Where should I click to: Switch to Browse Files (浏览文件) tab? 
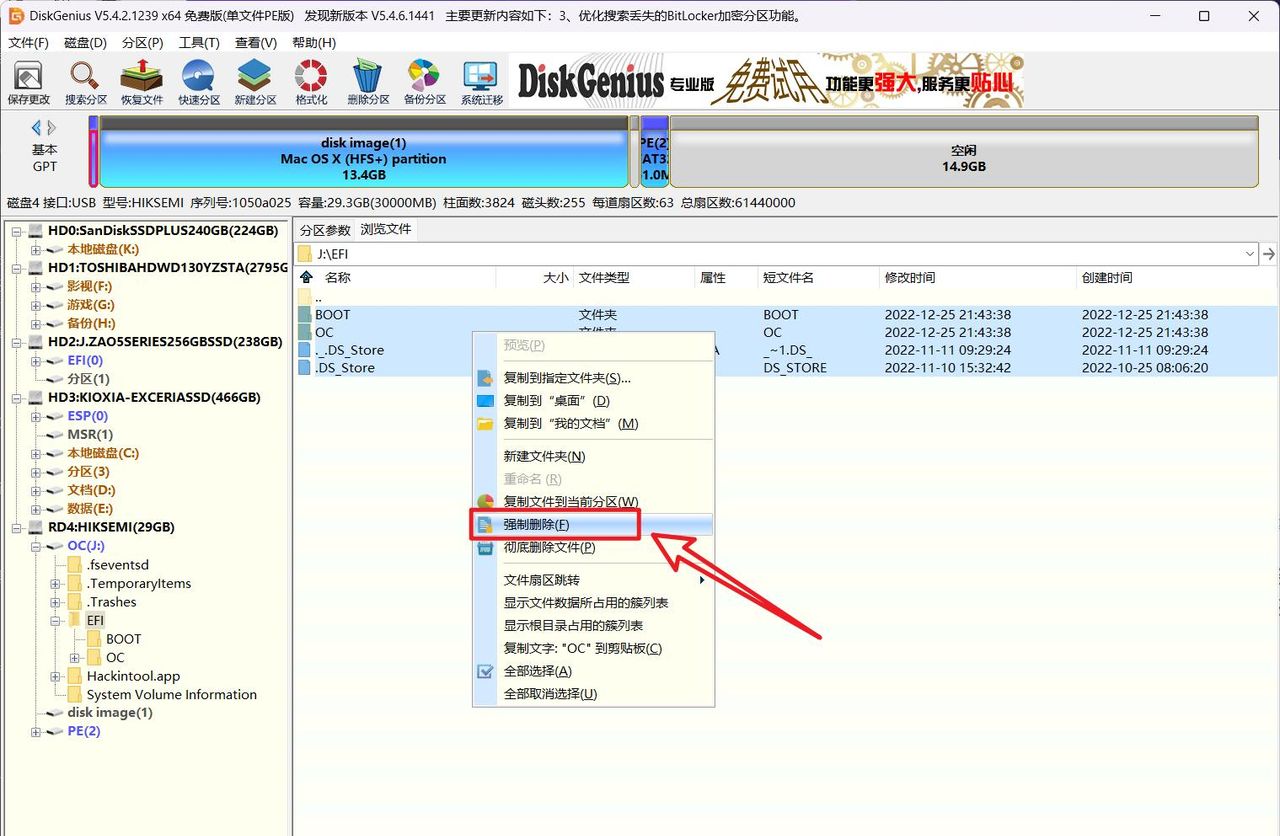385,229
